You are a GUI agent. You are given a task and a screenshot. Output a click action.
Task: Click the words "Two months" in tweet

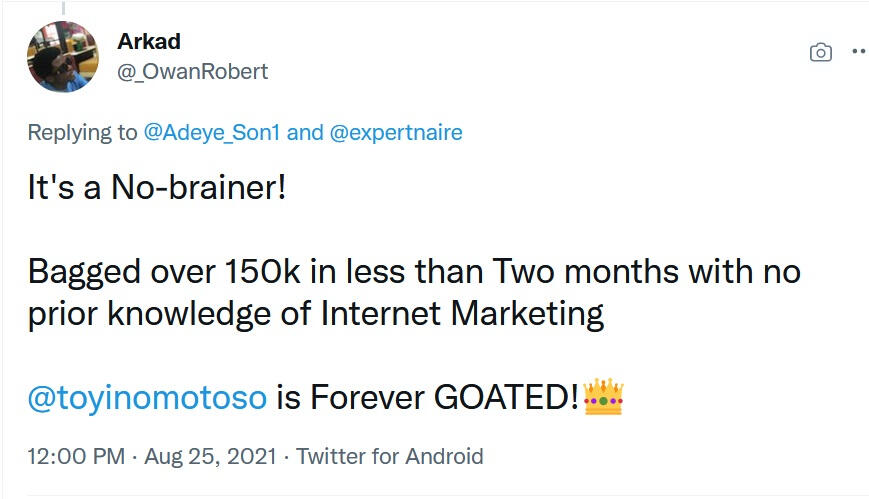[591, 272]
